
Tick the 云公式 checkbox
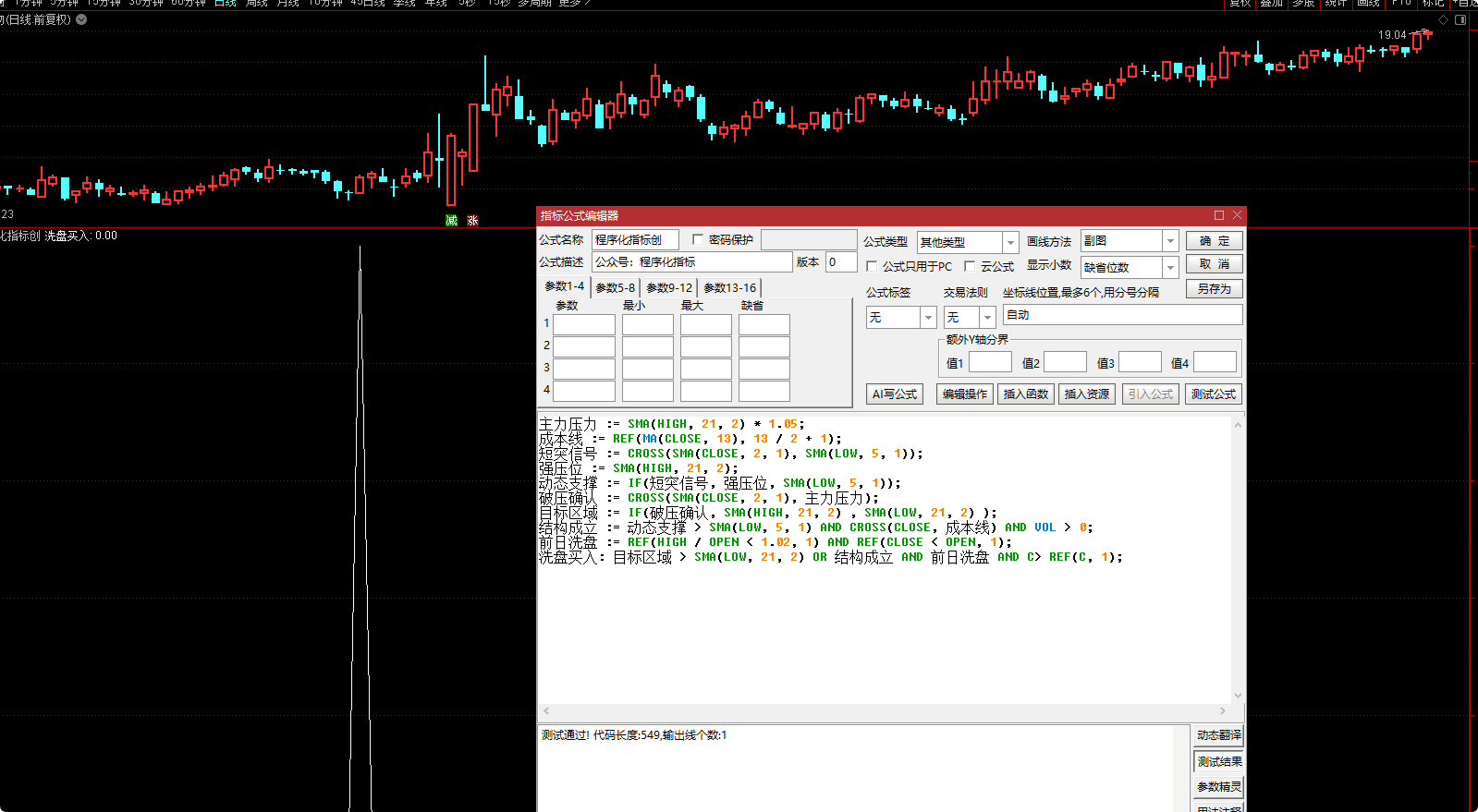970,266
